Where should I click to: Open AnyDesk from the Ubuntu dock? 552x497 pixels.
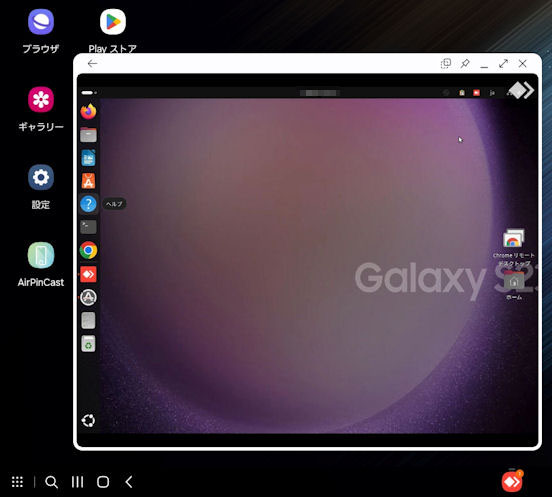click(88, 274)
